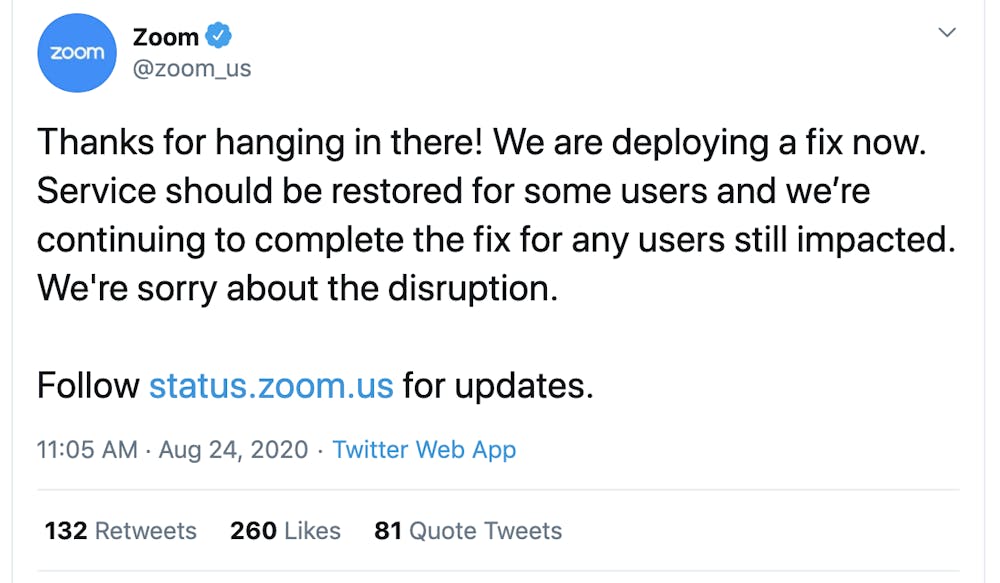The image size is (1000, 583).
Task: Click the Zoom profile avatar
Action: [78, 52]
